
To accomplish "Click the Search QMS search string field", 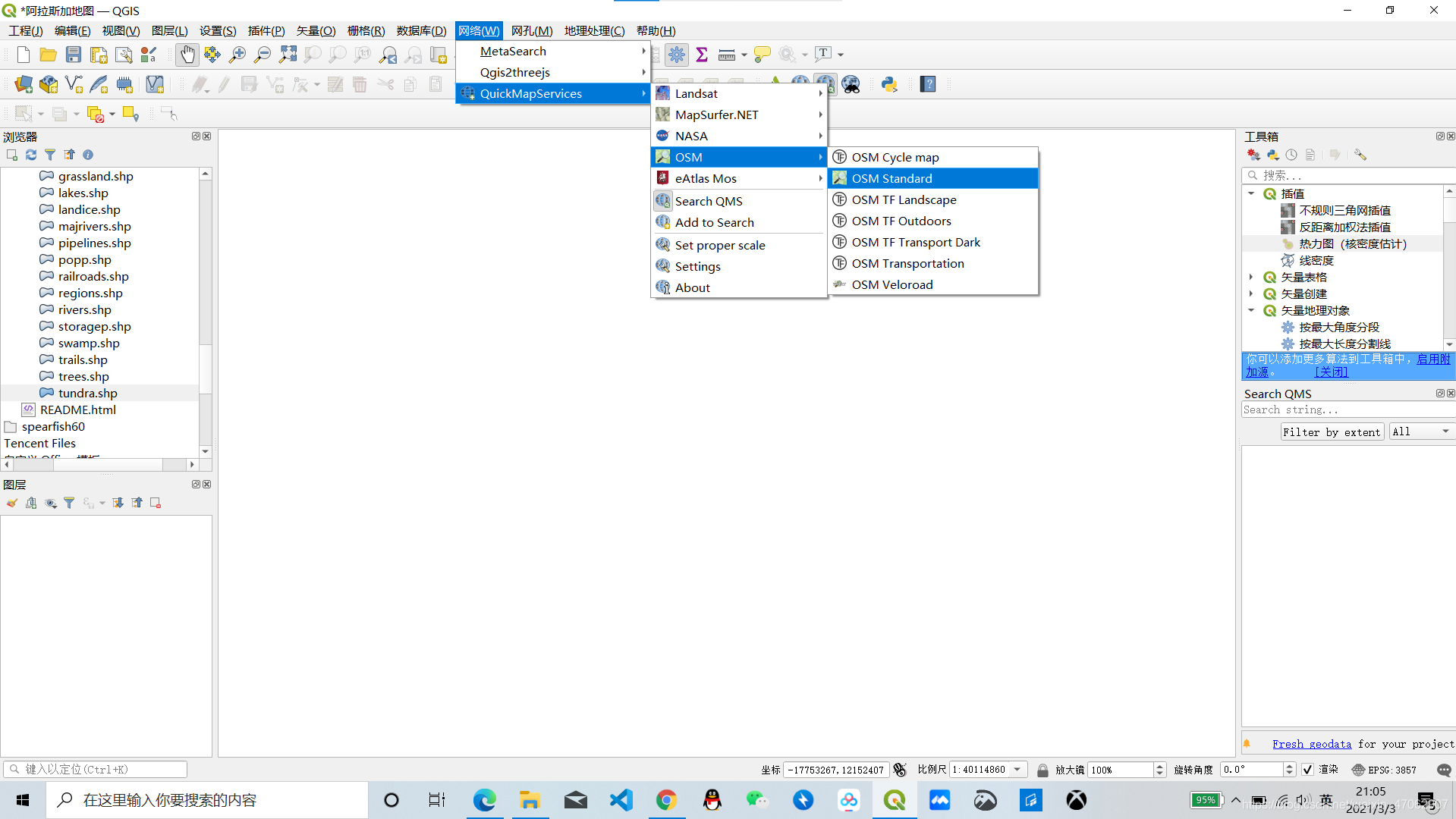I will tap(1348, 409).
